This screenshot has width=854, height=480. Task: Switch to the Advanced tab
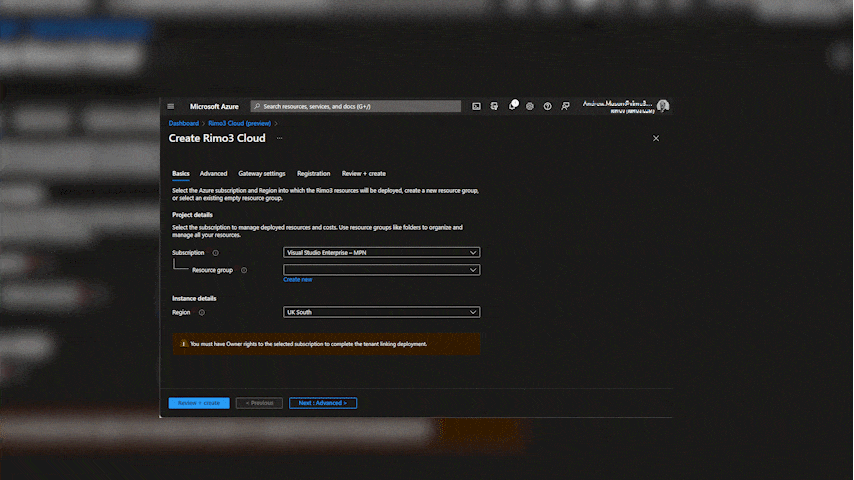[213, 174]
